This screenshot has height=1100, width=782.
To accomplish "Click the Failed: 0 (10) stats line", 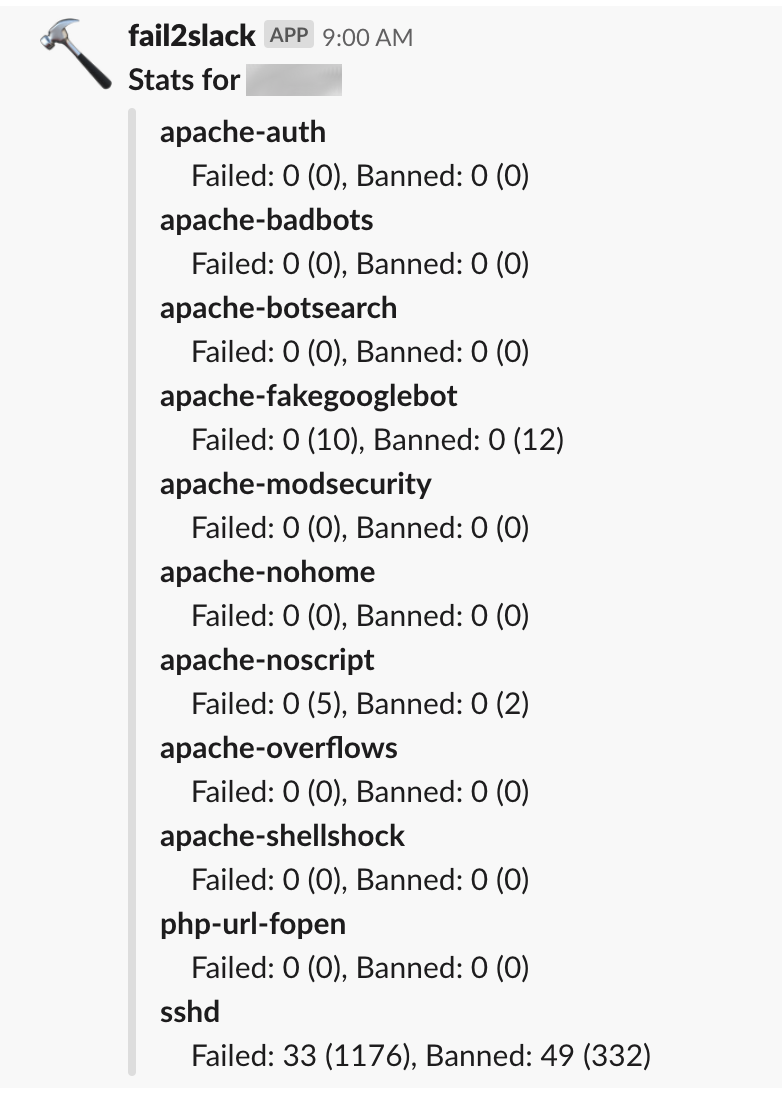I will click(377, 440).
